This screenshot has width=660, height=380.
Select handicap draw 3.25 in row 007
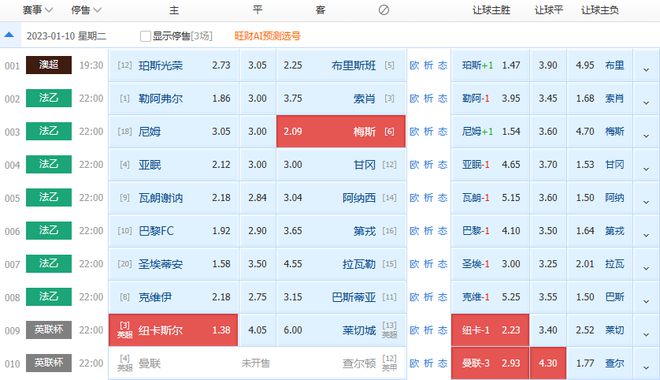(548, 264)
